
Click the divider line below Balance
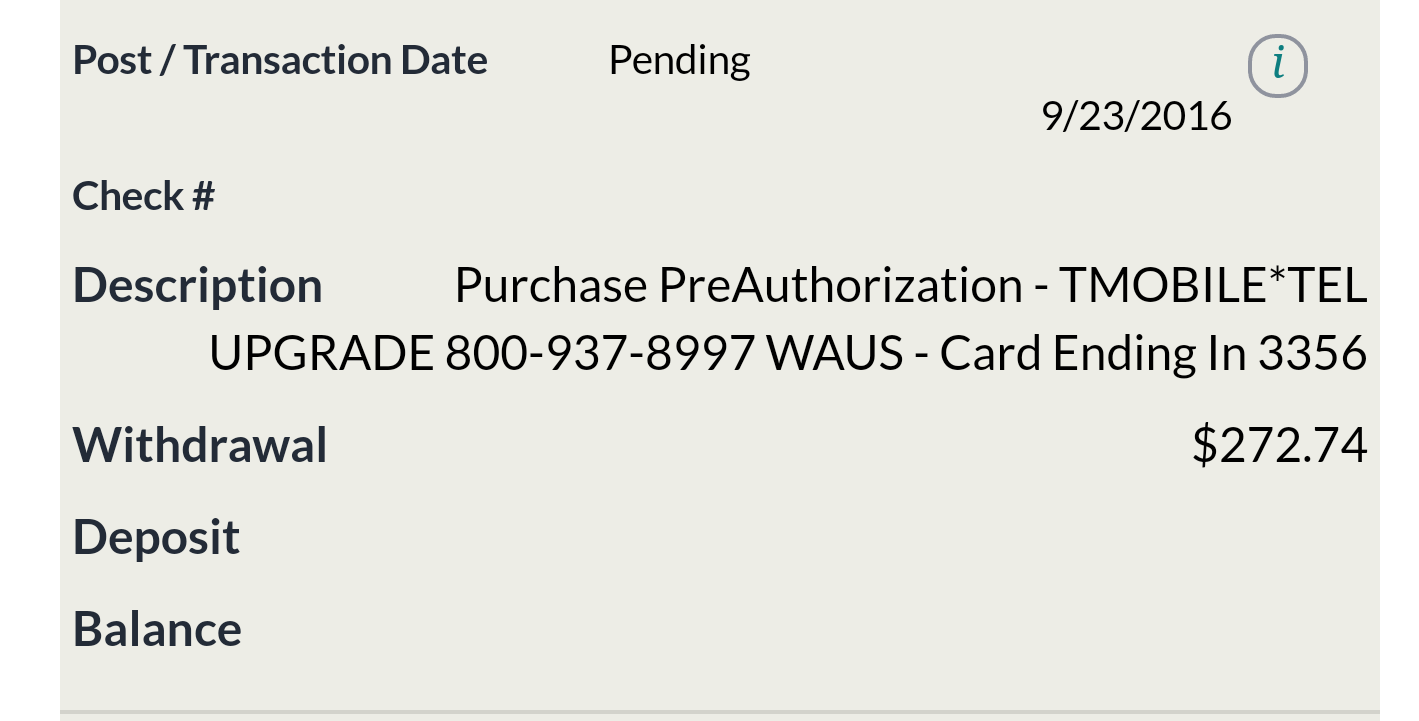[x=720, y=713]
